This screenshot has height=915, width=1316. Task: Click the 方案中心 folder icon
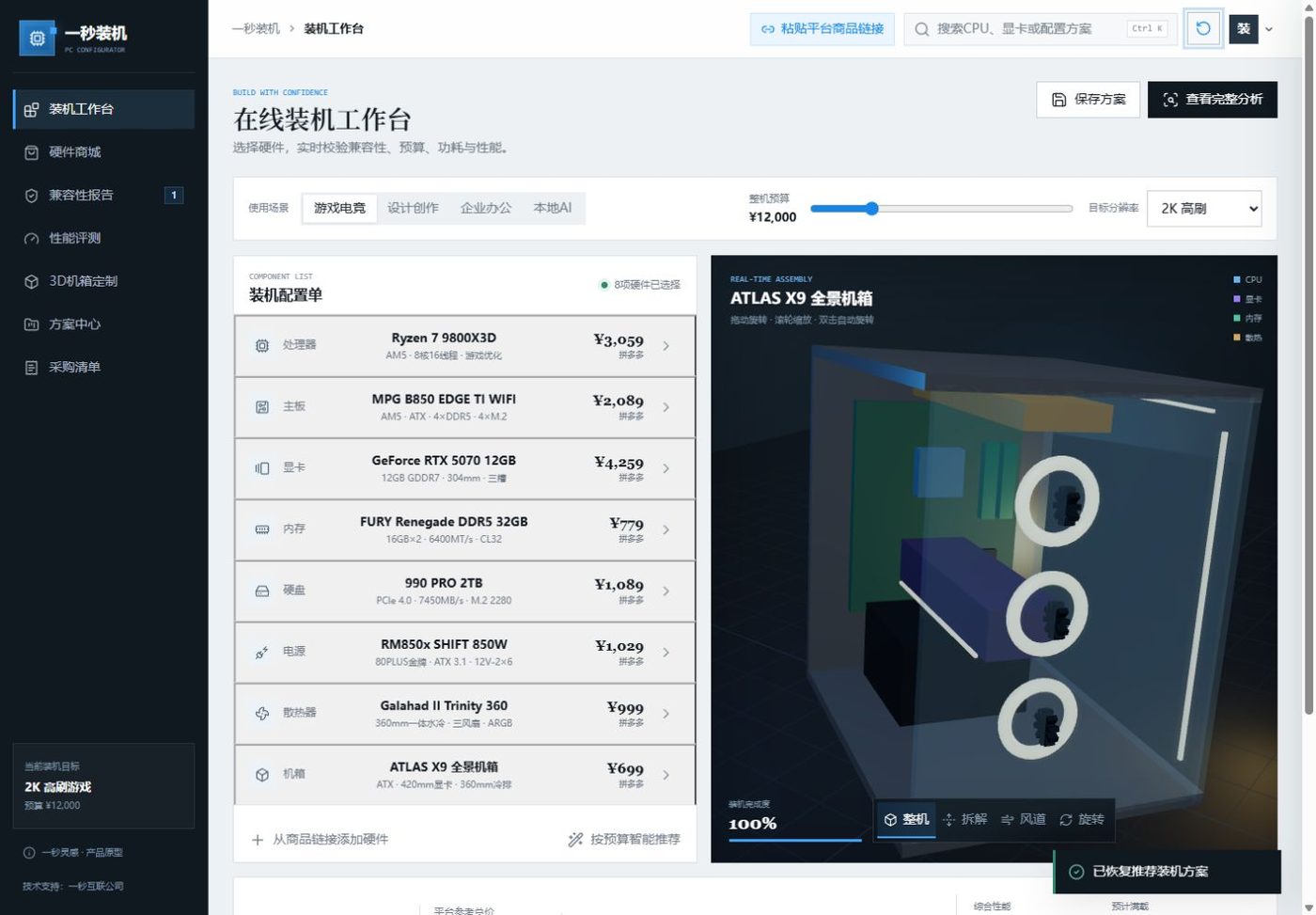(x=31, y=324)
